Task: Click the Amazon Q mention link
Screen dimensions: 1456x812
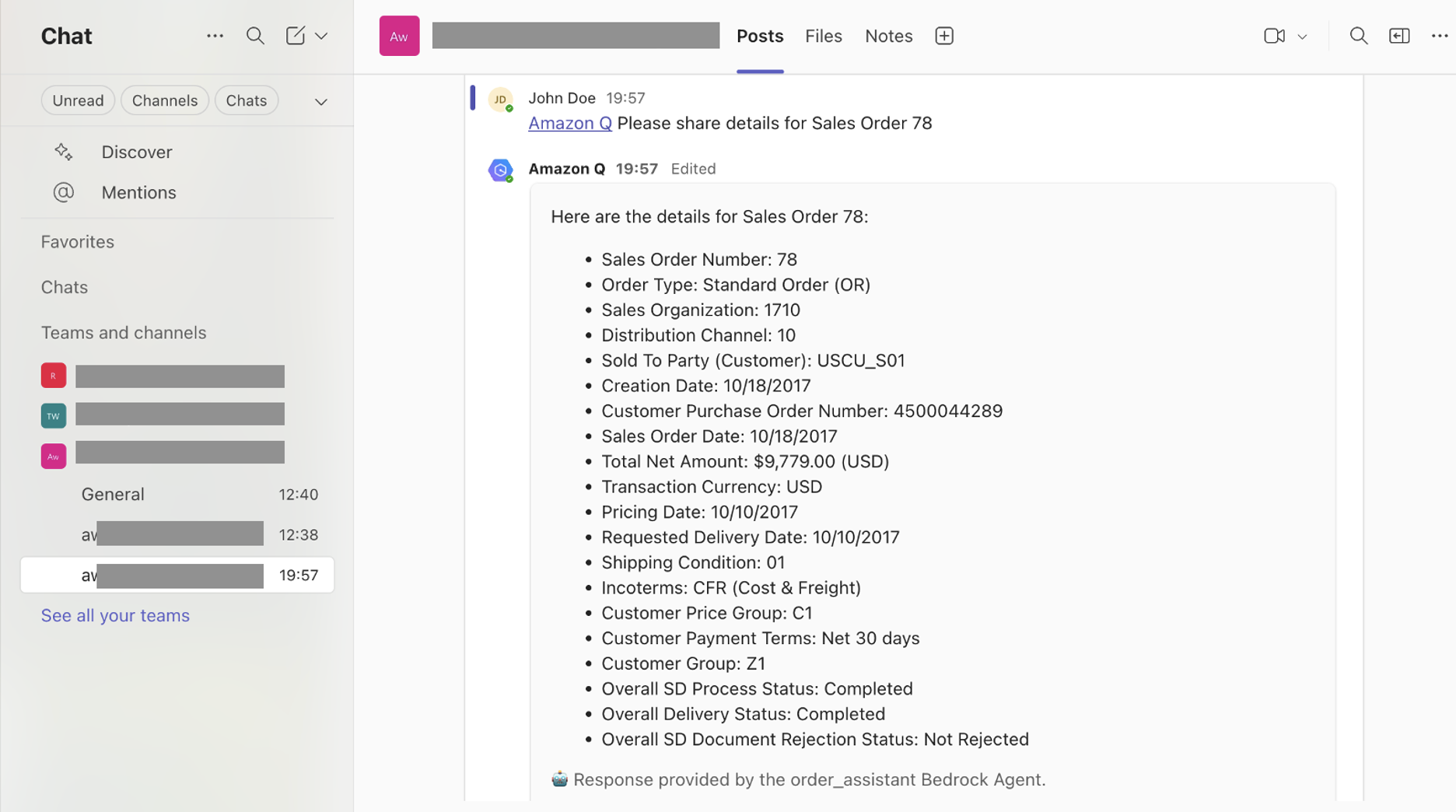Action: [570, 123]
